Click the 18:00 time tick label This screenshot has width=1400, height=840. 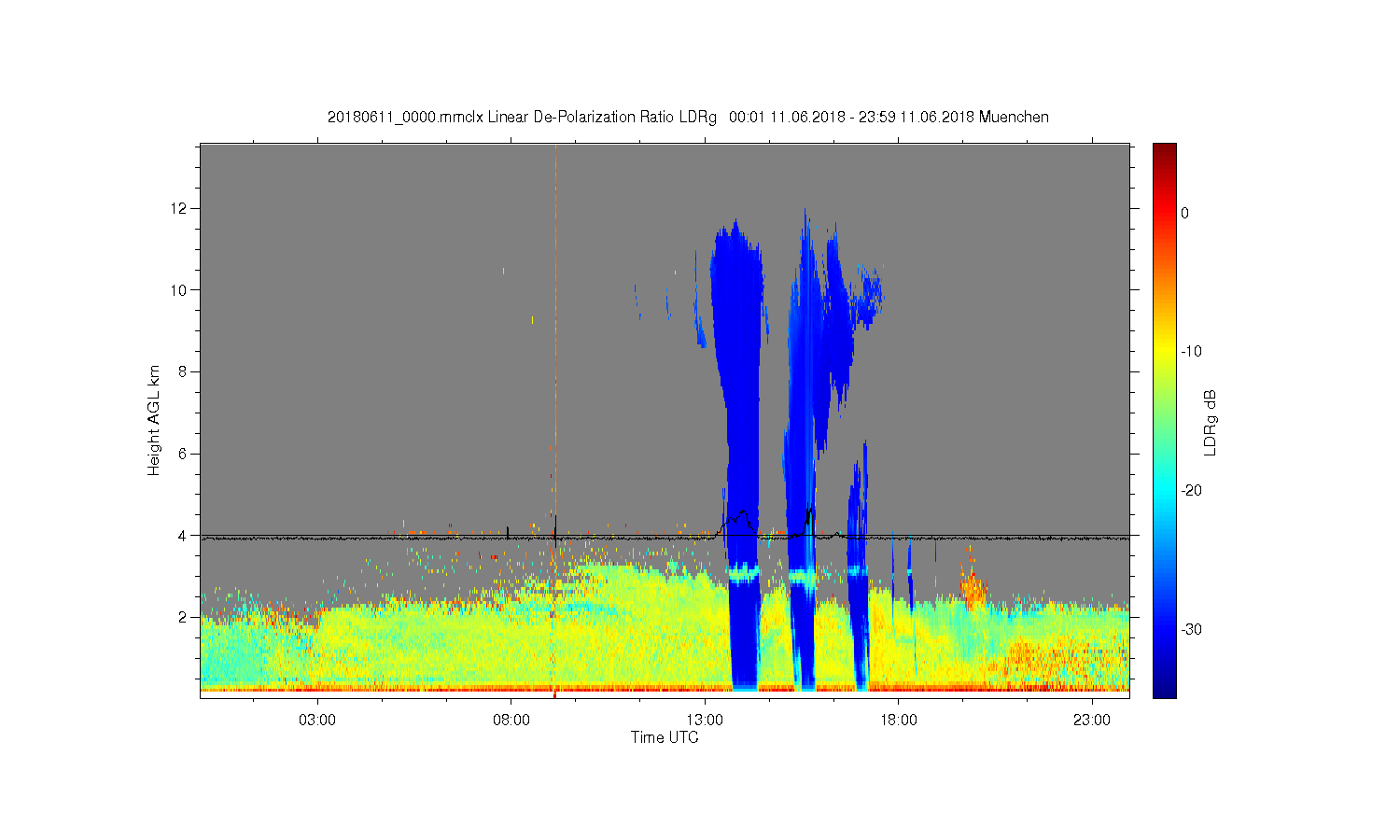(899, 721)
